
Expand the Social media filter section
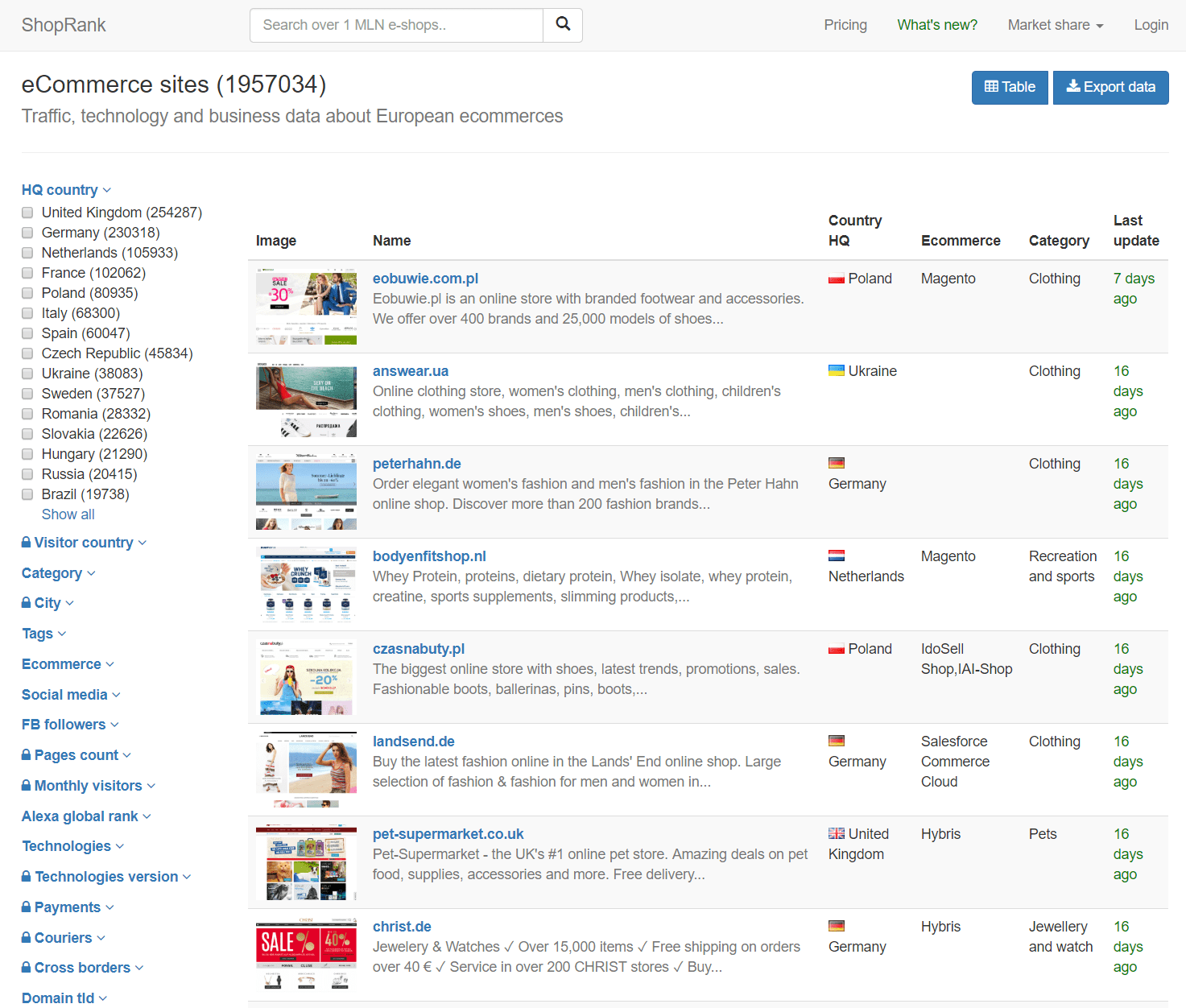pos(71,695)
